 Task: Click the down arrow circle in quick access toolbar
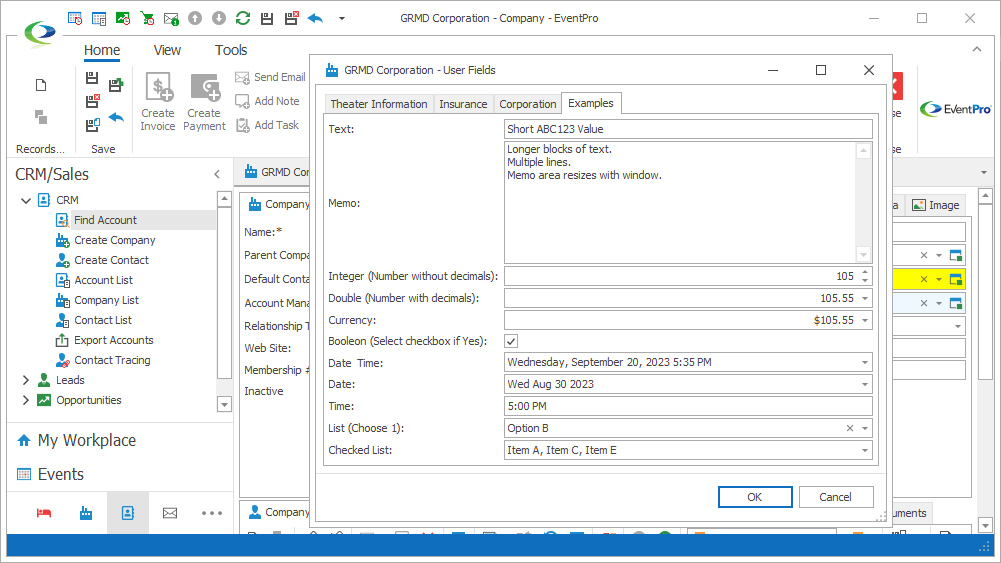(x=219, y=19)
